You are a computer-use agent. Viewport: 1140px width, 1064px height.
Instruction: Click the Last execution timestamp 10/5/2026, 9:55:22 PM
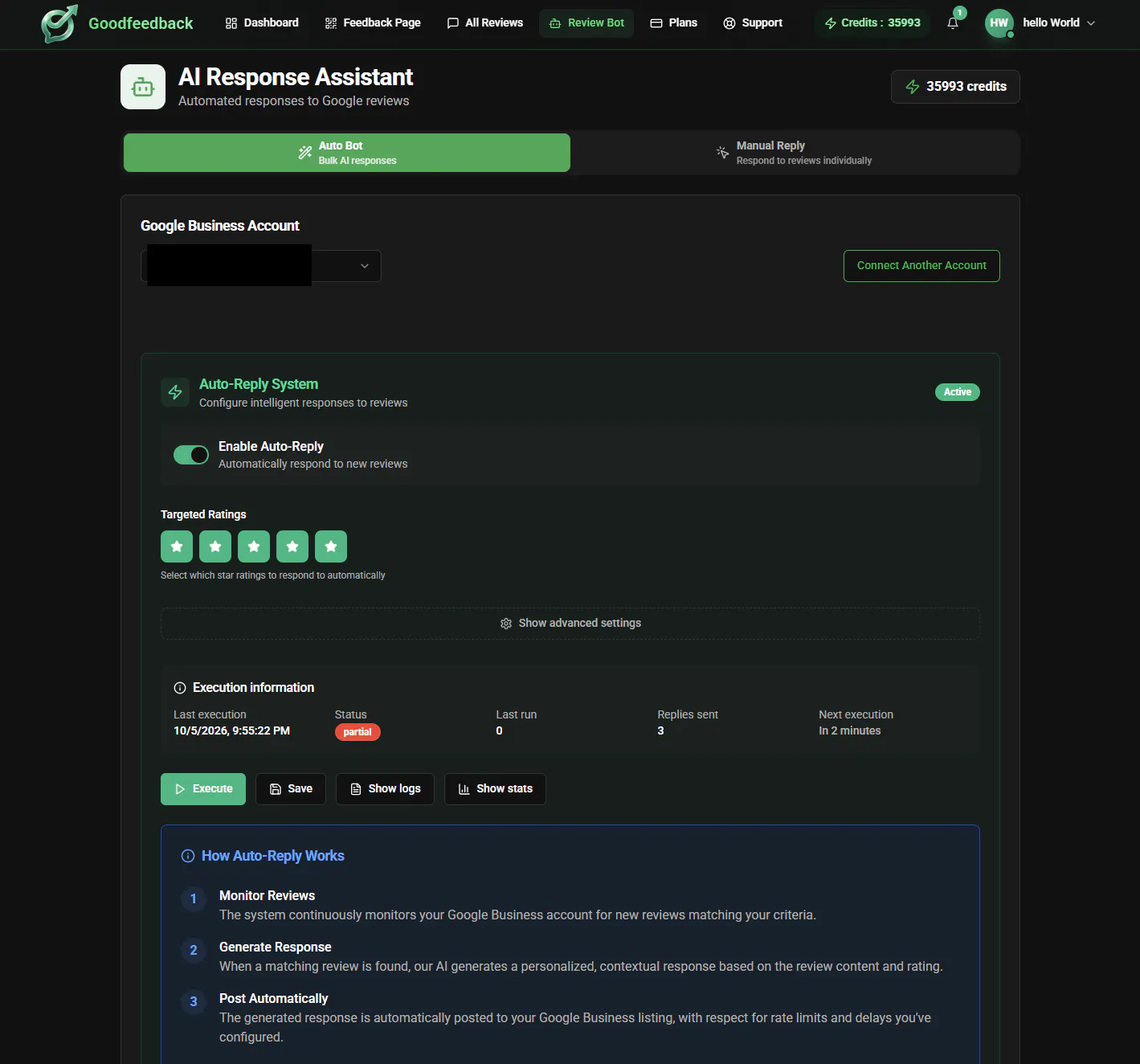tap(231, 730)
